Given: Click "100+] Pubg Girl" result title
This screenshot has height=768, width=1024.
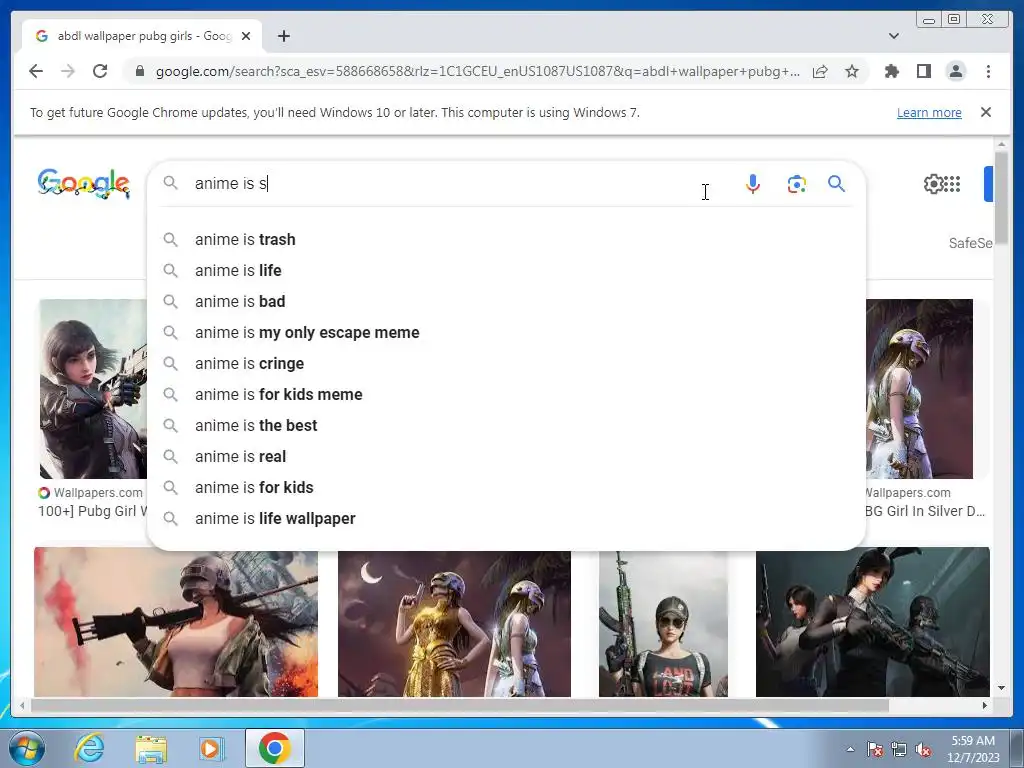Looking at the screenshot, I should point(93,511).
